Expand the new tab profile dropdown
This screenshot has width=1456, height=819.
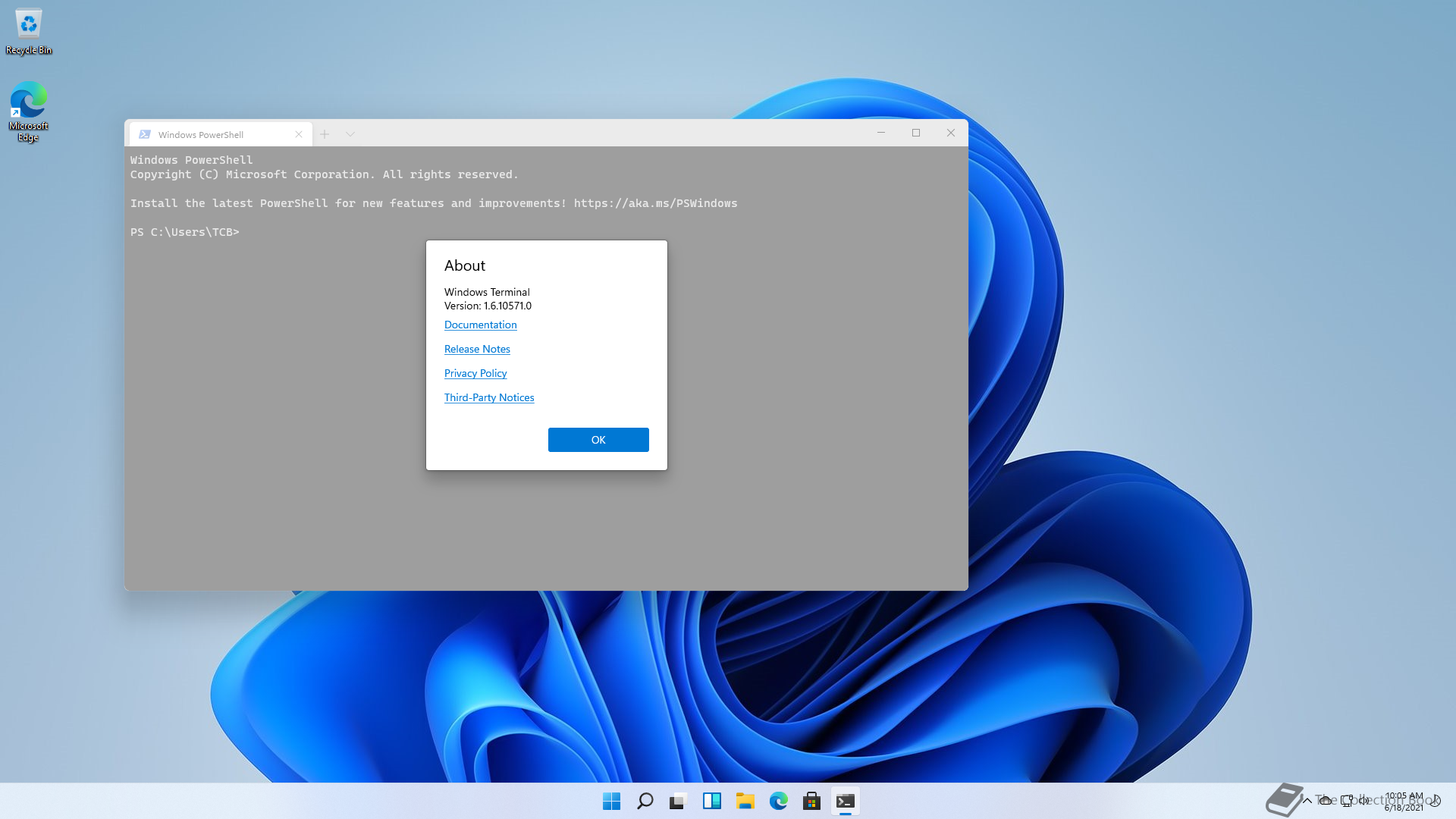click(x=350, y=134)
